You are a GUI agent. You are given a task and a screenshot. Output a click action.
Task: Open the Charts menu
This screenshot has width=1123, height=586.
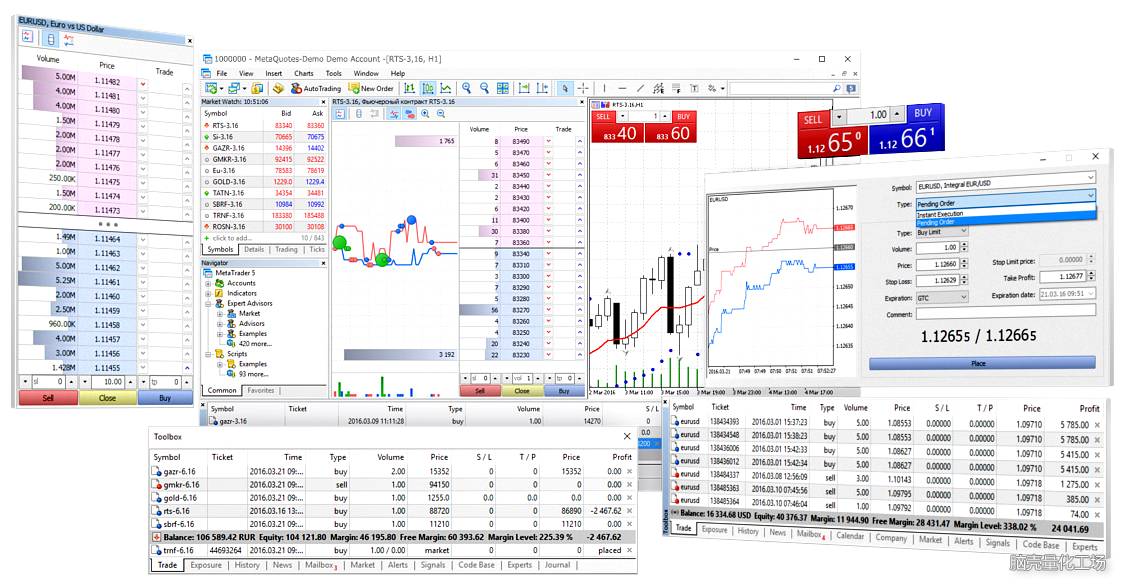[x=304, y=73]
